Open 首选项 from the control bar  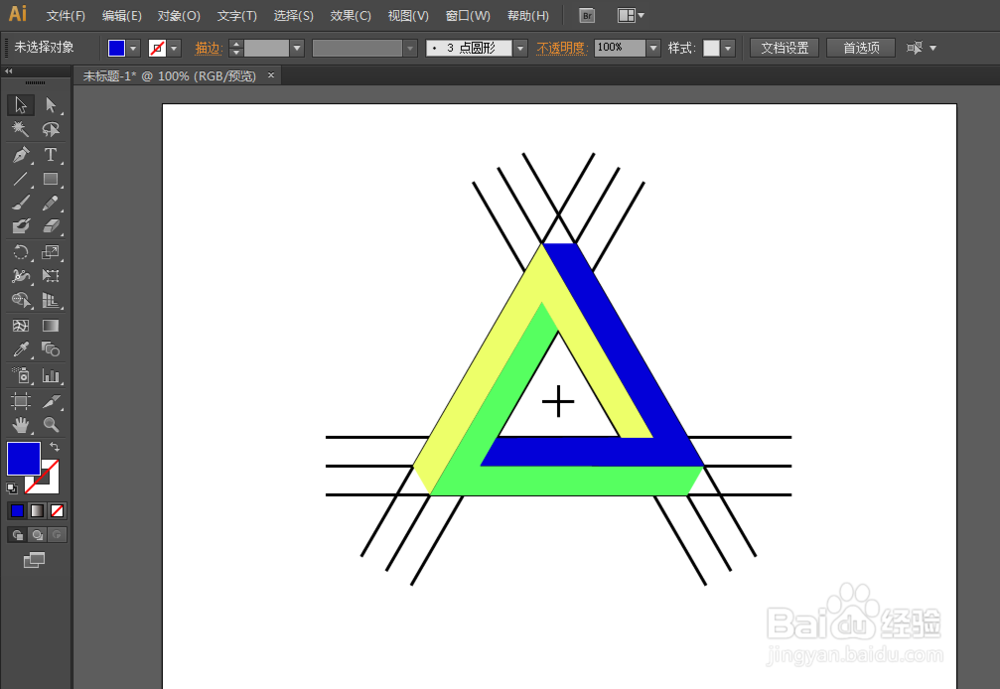tap(860, 47)
